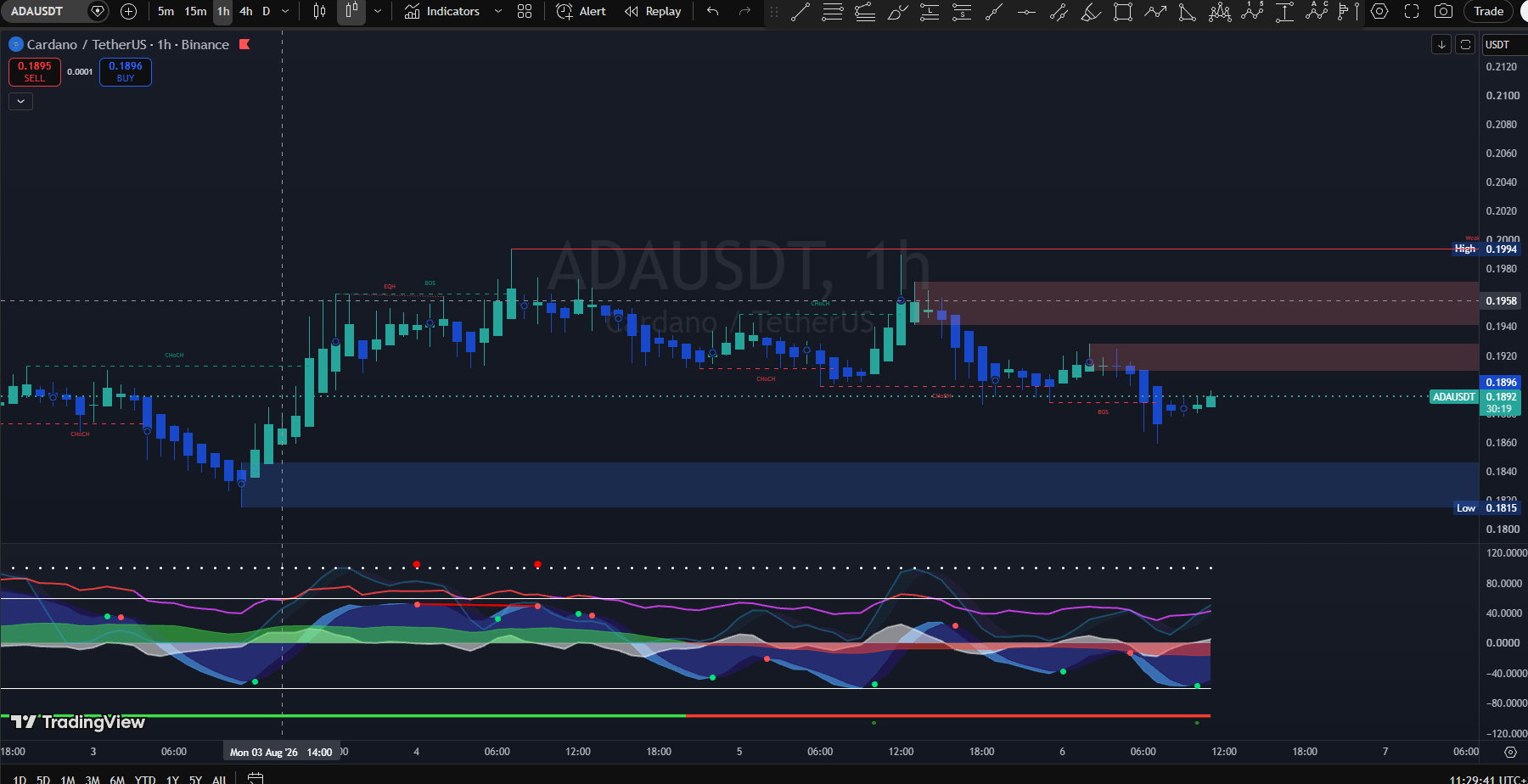Select the horizontal lines drawing tool

tap(833, 11)
